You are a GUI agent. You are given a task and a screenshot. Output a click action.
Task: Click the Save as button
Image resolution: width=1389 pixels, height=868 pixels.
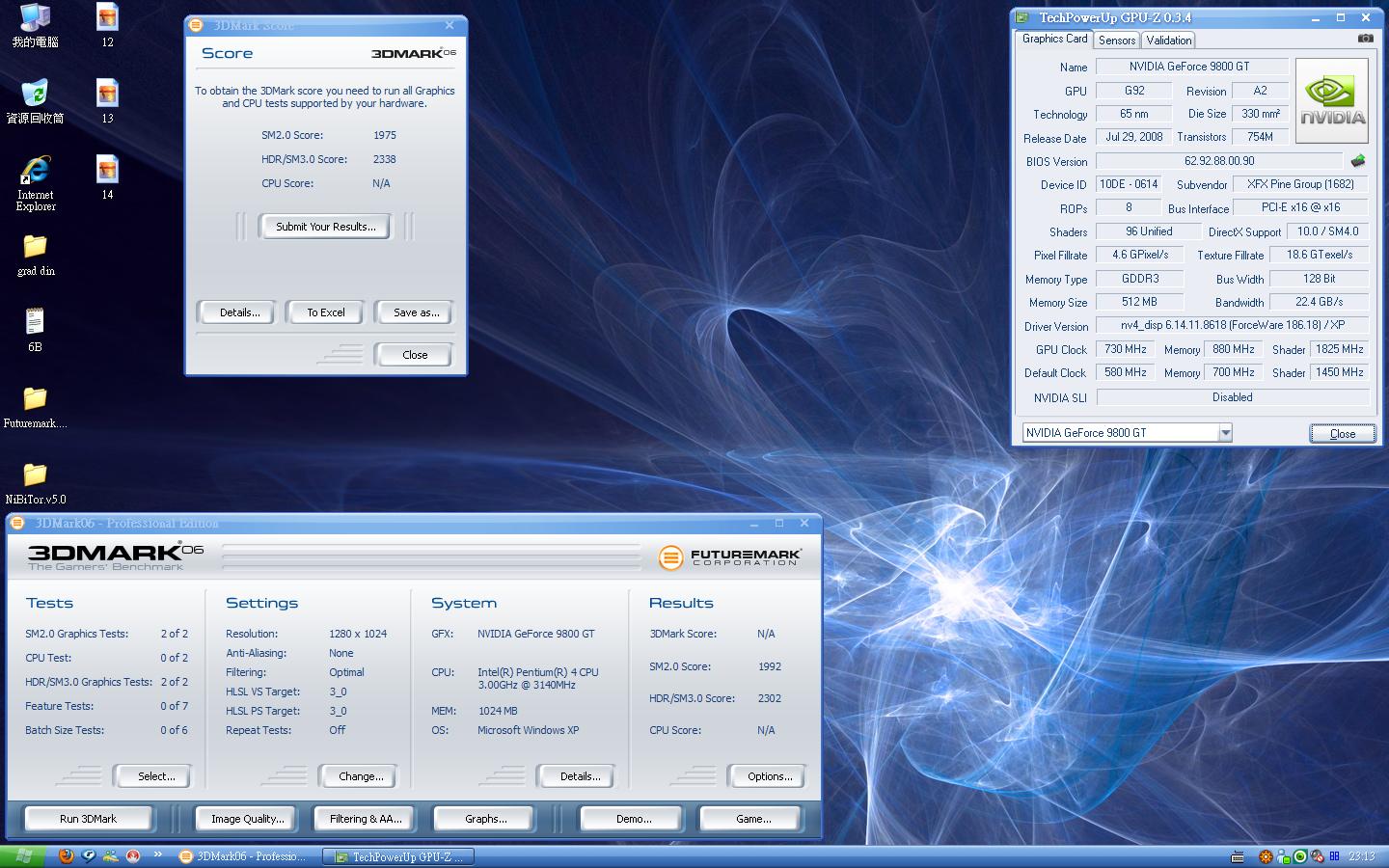click(416, 312)
